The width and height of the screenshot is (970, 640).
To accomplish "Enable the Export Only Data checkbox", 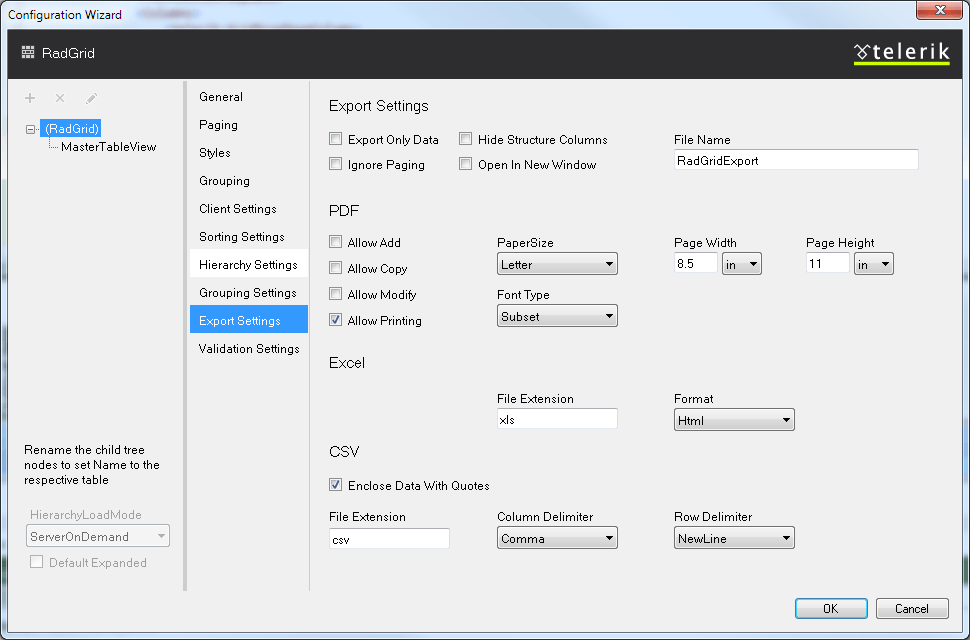I will 335,139.
